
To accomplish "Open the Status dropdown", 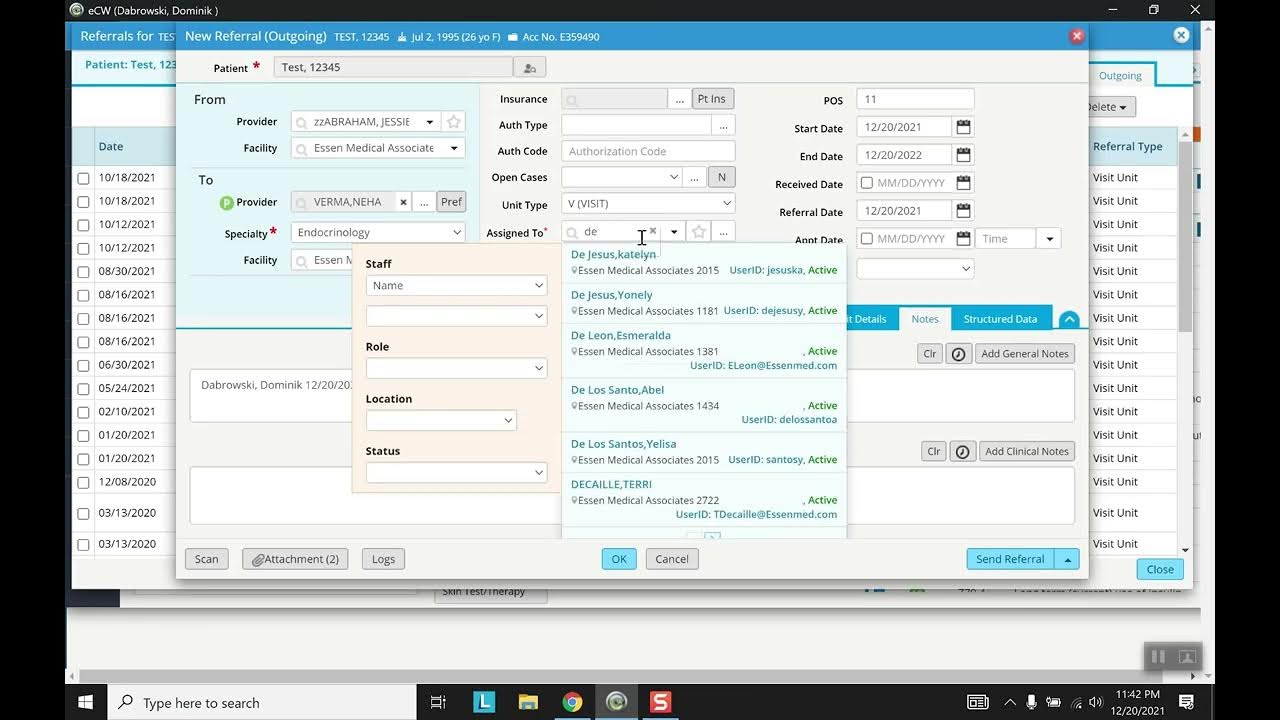I will 456,473.
